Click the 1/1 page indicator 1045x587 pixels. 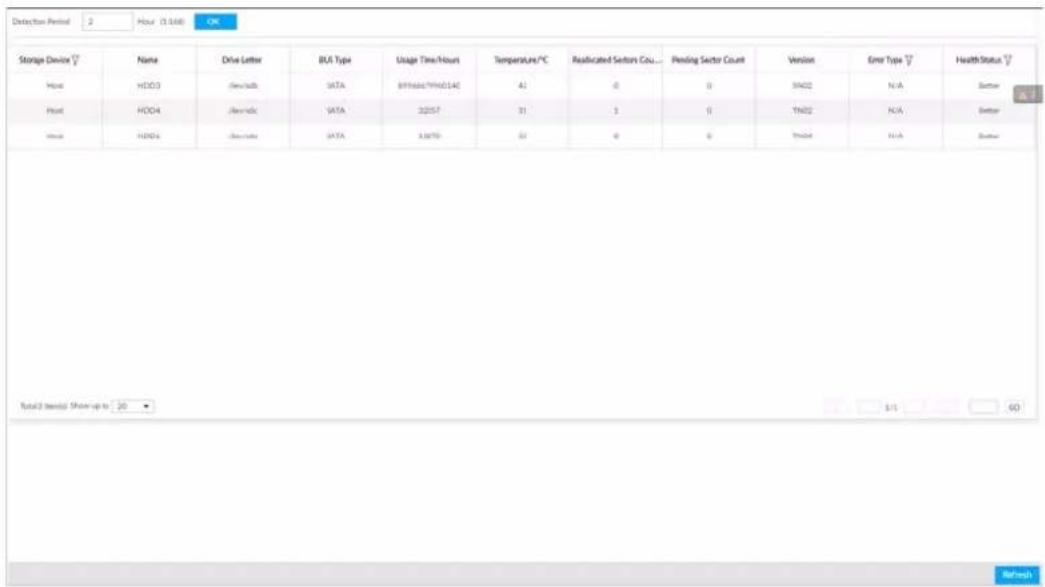(891, 407)
